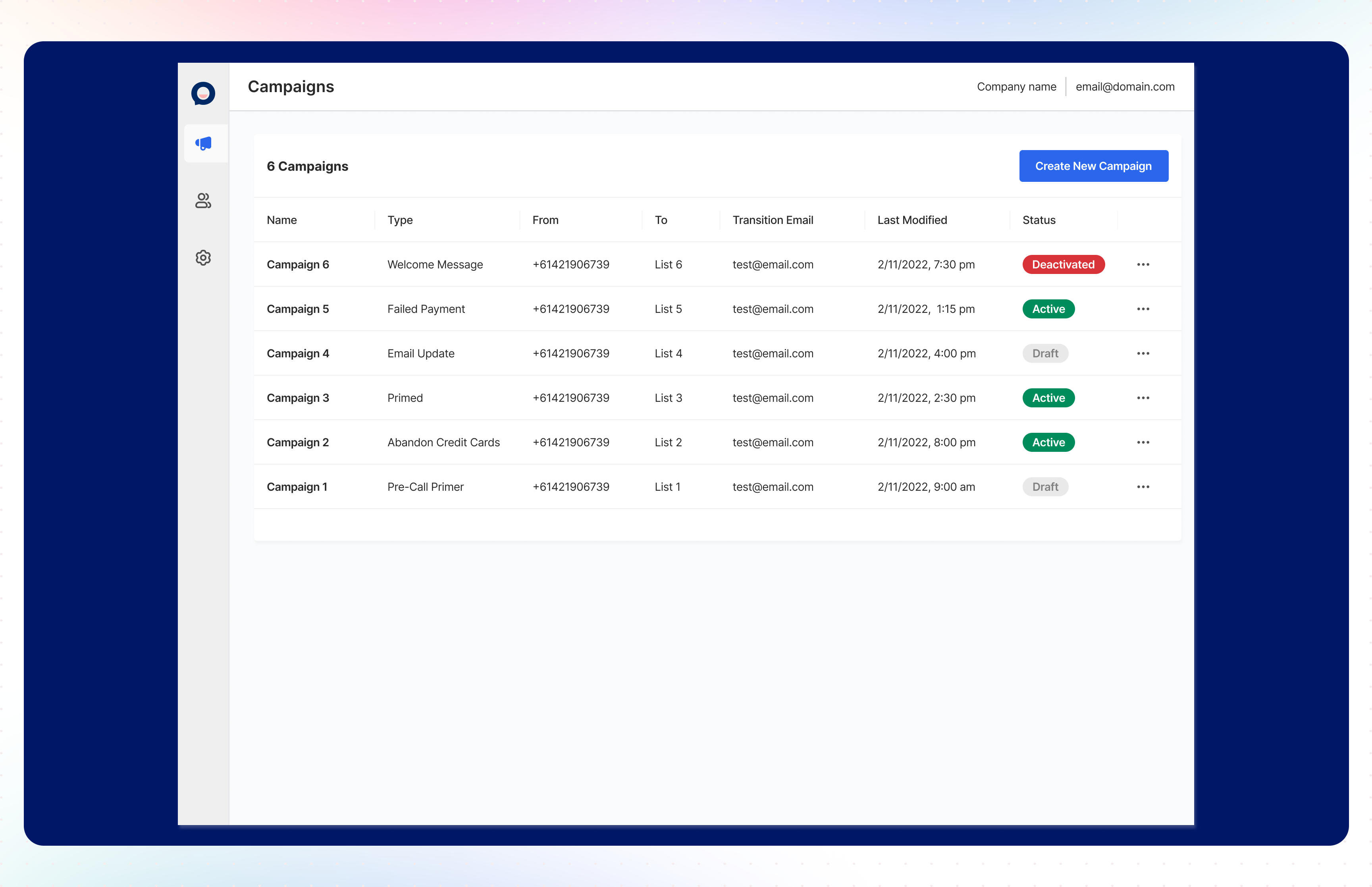The width and height of the screenshot is (1372, 887).
Task: Select the Campaign 3 name
Action: tap(298, 398)
